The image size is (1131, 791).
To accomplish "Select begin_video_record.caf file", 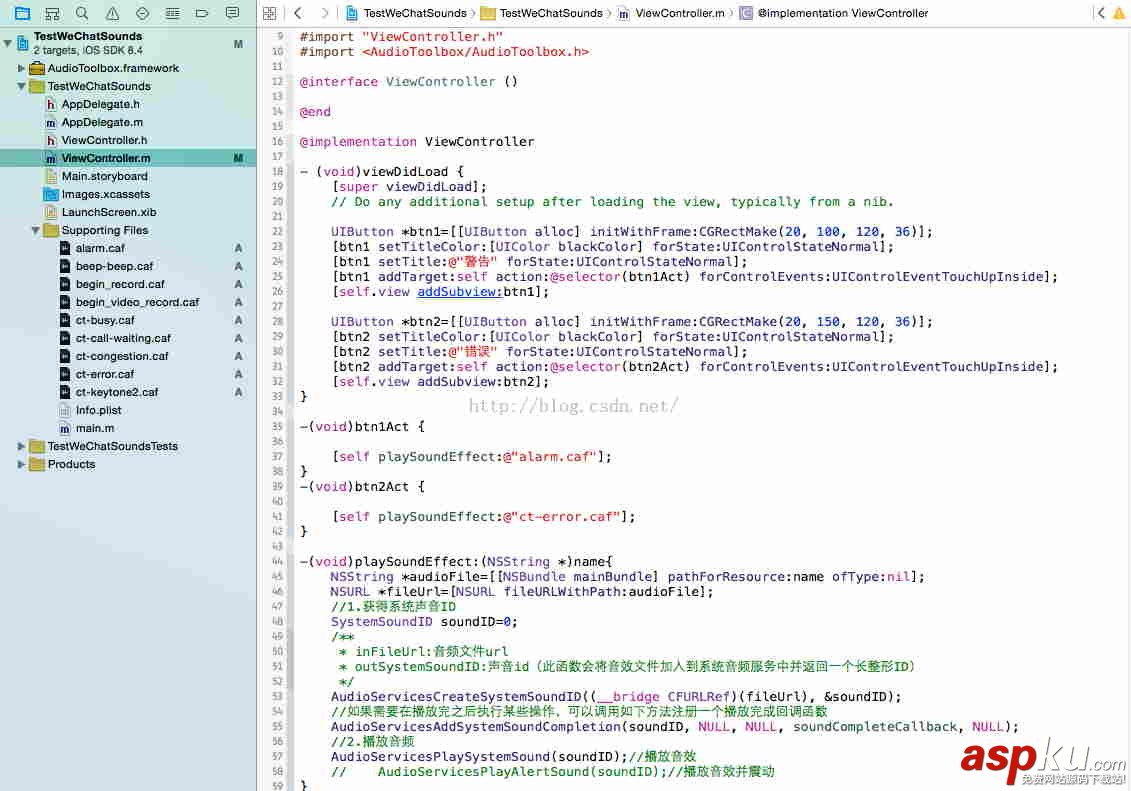I will click(137, 303).
